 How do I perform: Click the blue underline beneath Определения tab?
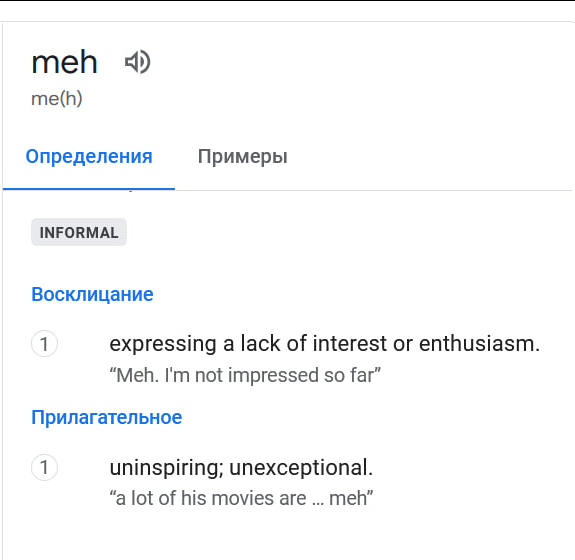pos(89,189)
